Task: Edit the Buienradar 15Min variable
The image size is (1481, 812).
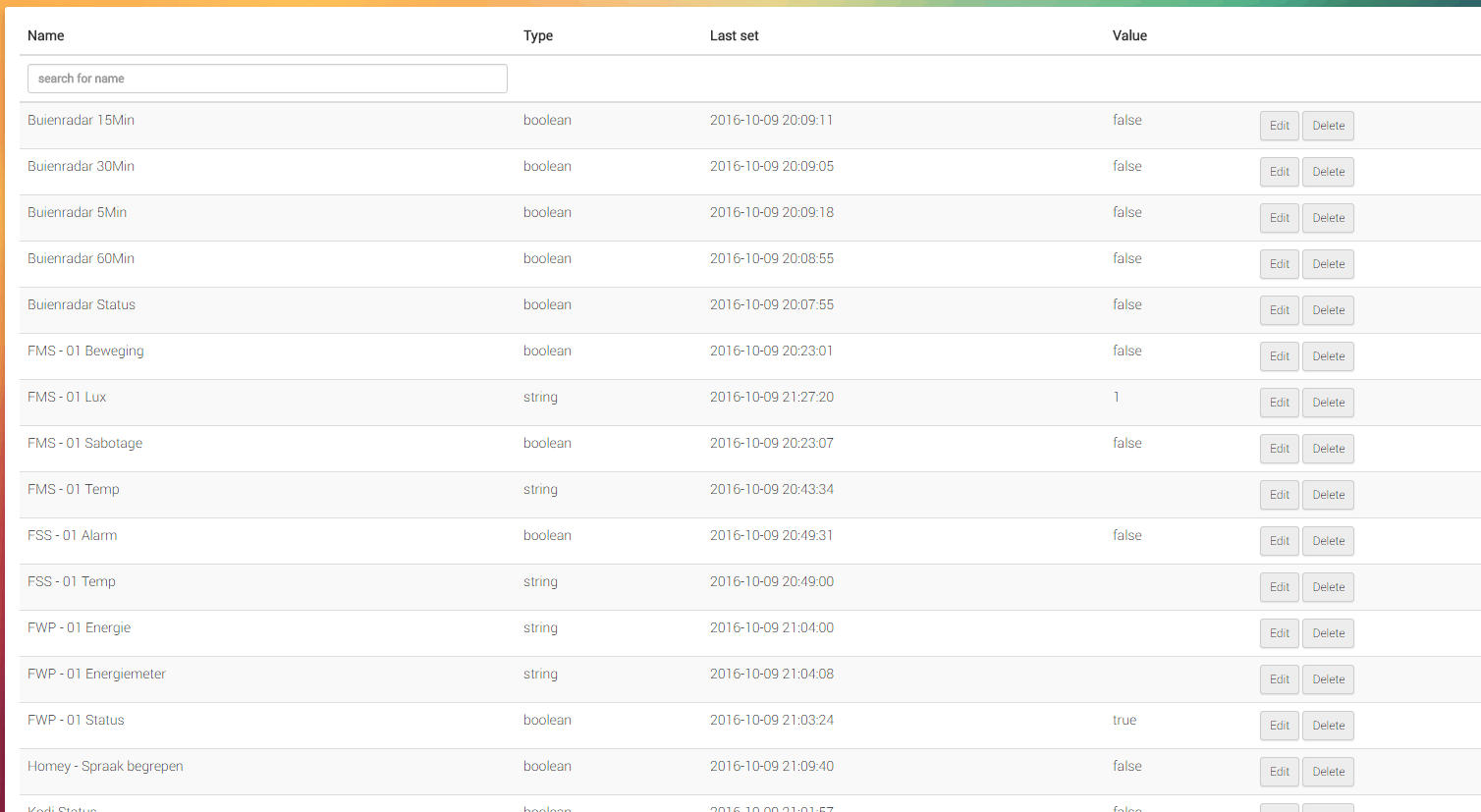Action: [x=1280, y=126]
